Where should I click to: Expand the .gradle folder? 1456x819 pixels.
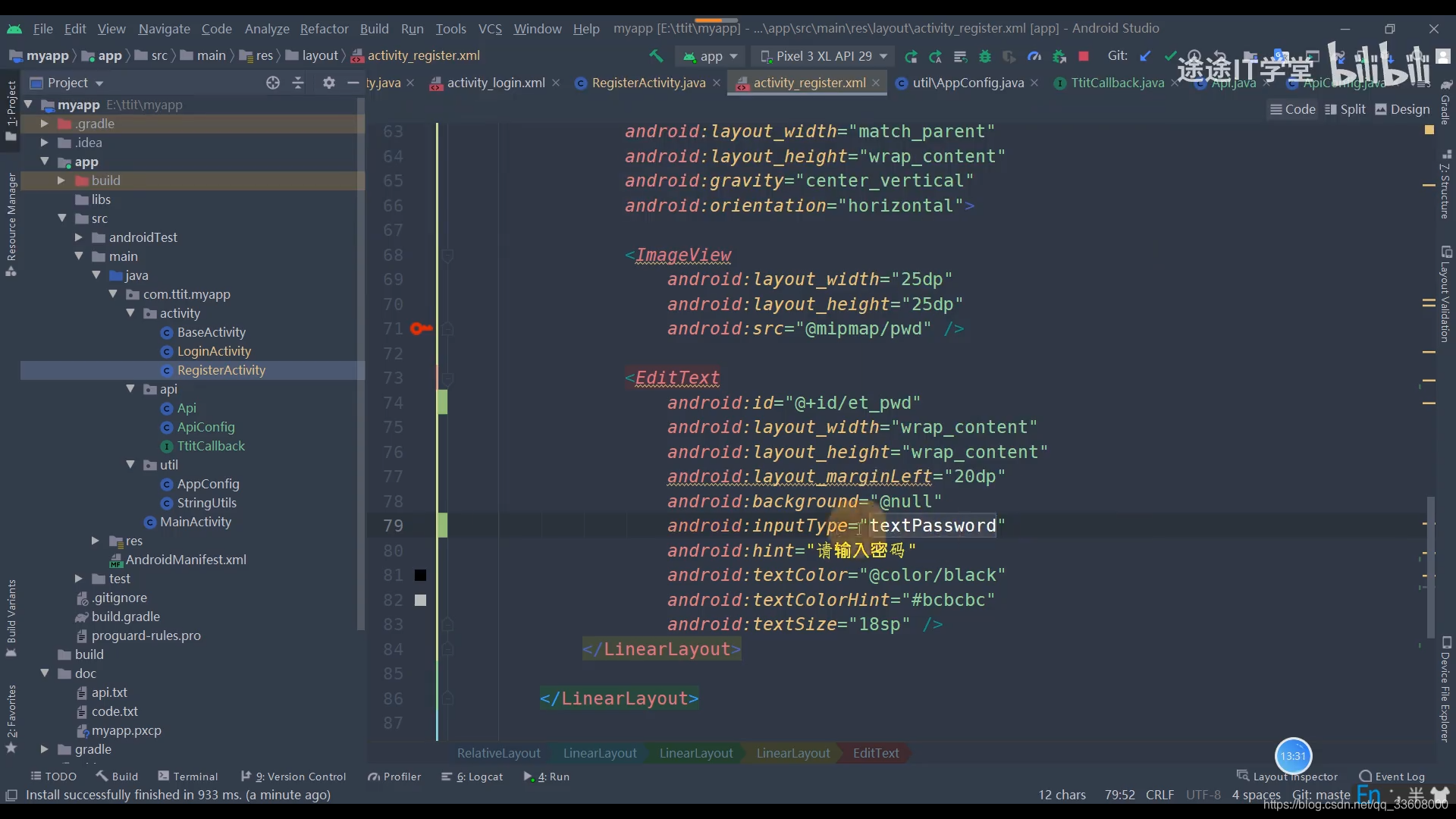point(44,124)
